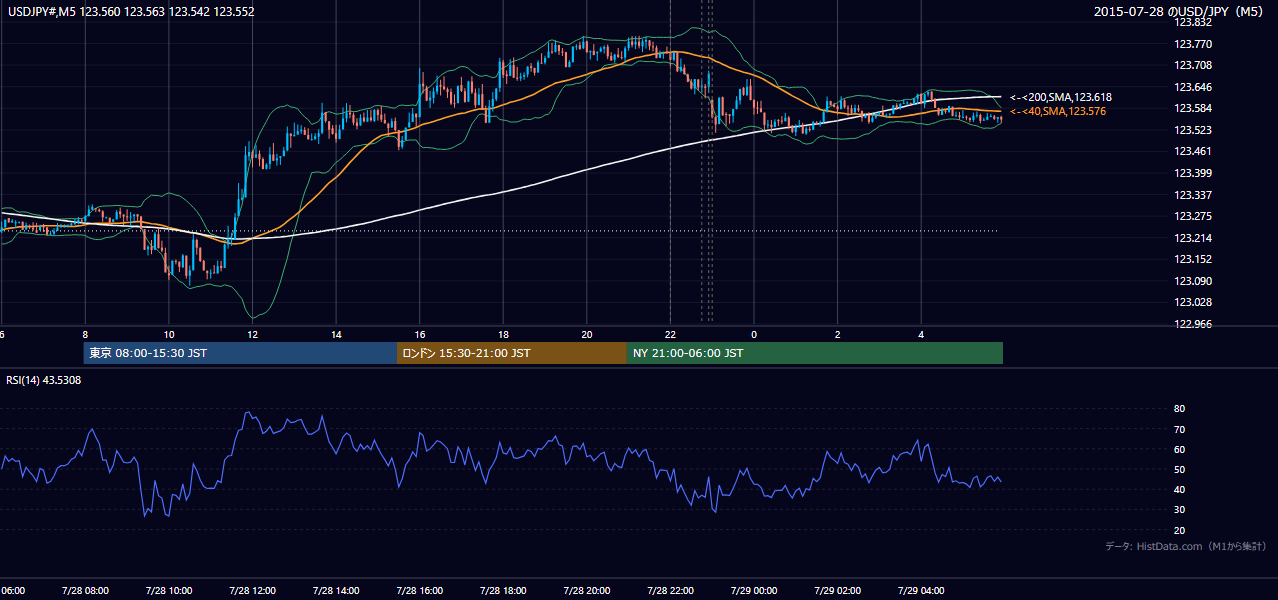Click hour label 18 under price chart

coord(504,335)
